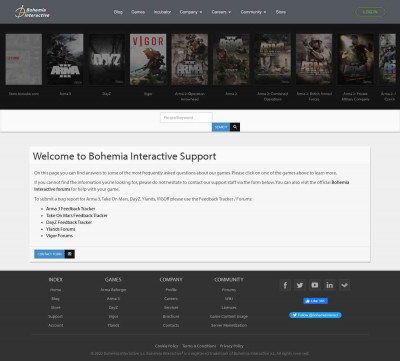This screenshot has width=400, height=361.
Task: Open Services link in footer Company column
Action: pyautogui.click(x=171, y=308)
